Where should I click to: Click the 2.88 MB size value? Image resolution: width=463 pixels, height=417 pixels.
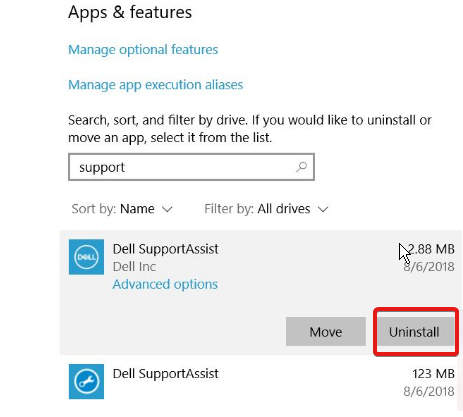pos(430,249)
